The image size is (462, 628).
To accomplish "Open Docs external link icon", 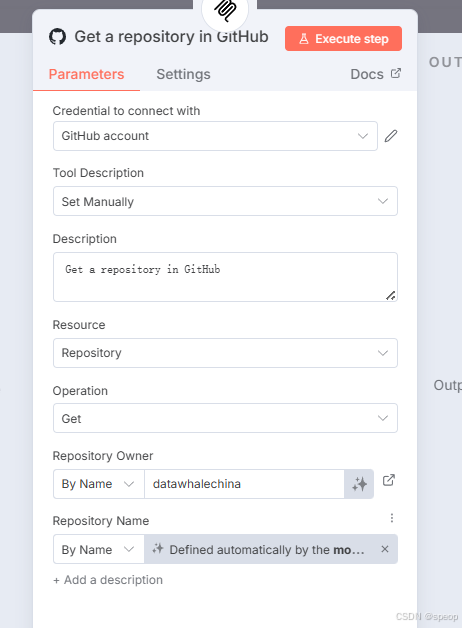I will (x=396, y=74).
